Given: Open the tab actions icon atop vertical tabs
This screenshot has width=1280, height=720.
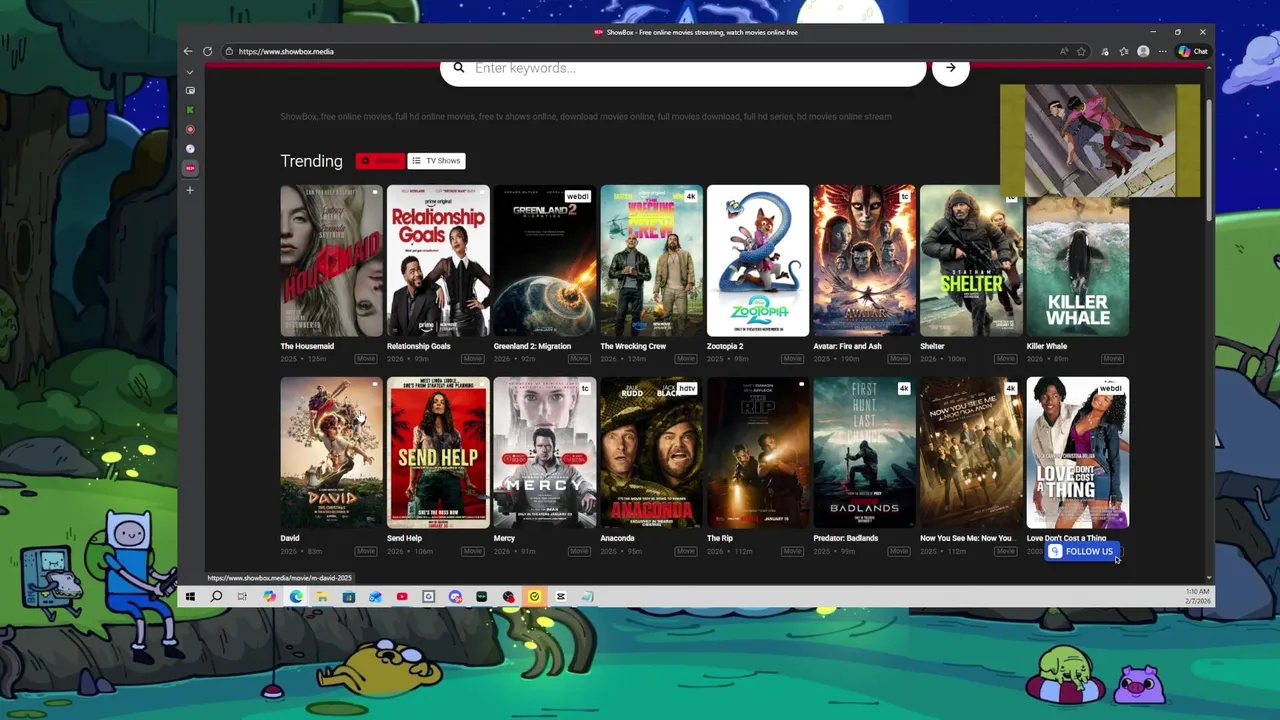Looking at the screenshot, I should point(190,90).
